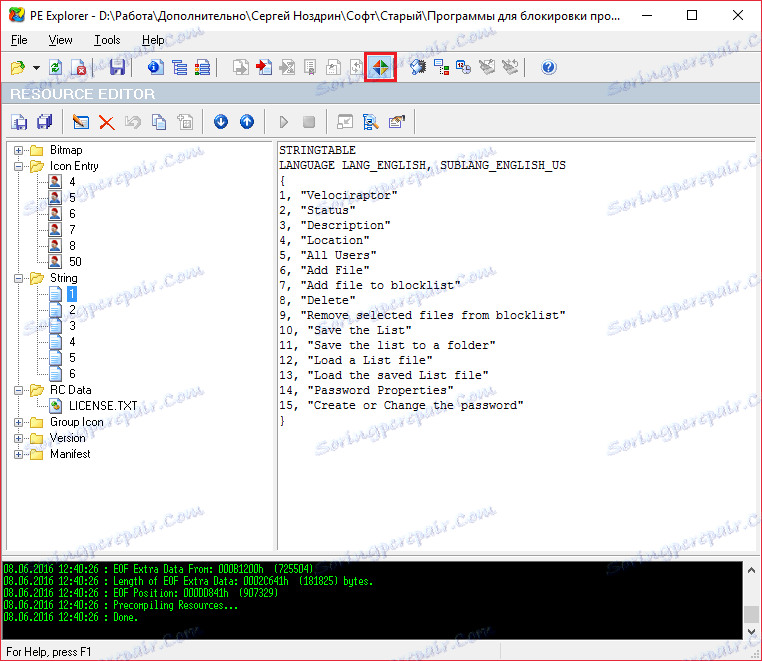The height and width of the screenshot is (661, 762).
Task: Collapse the RC Data folder node
Action: coord(18,390)
